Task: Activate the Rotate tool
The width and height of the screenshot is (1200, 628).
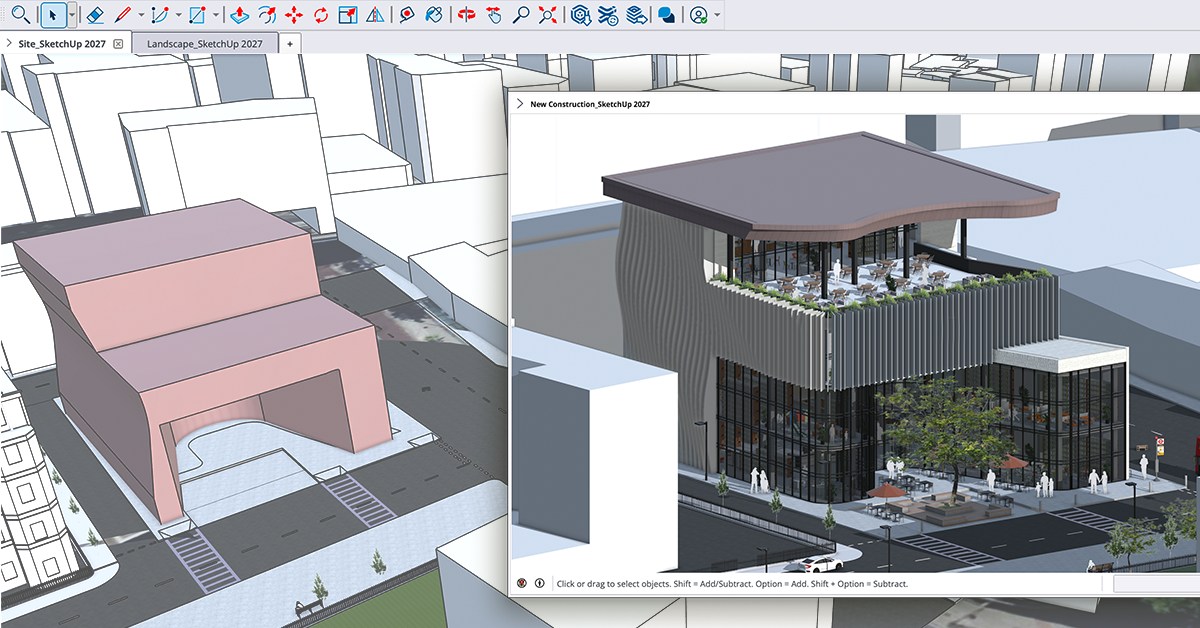Action: tap(321, 15)
